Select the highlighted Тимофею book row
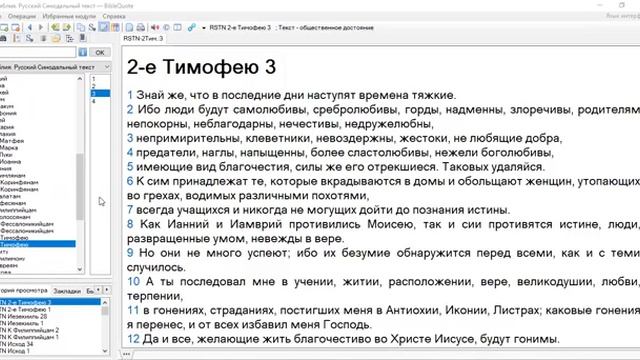 click(38, 244)
